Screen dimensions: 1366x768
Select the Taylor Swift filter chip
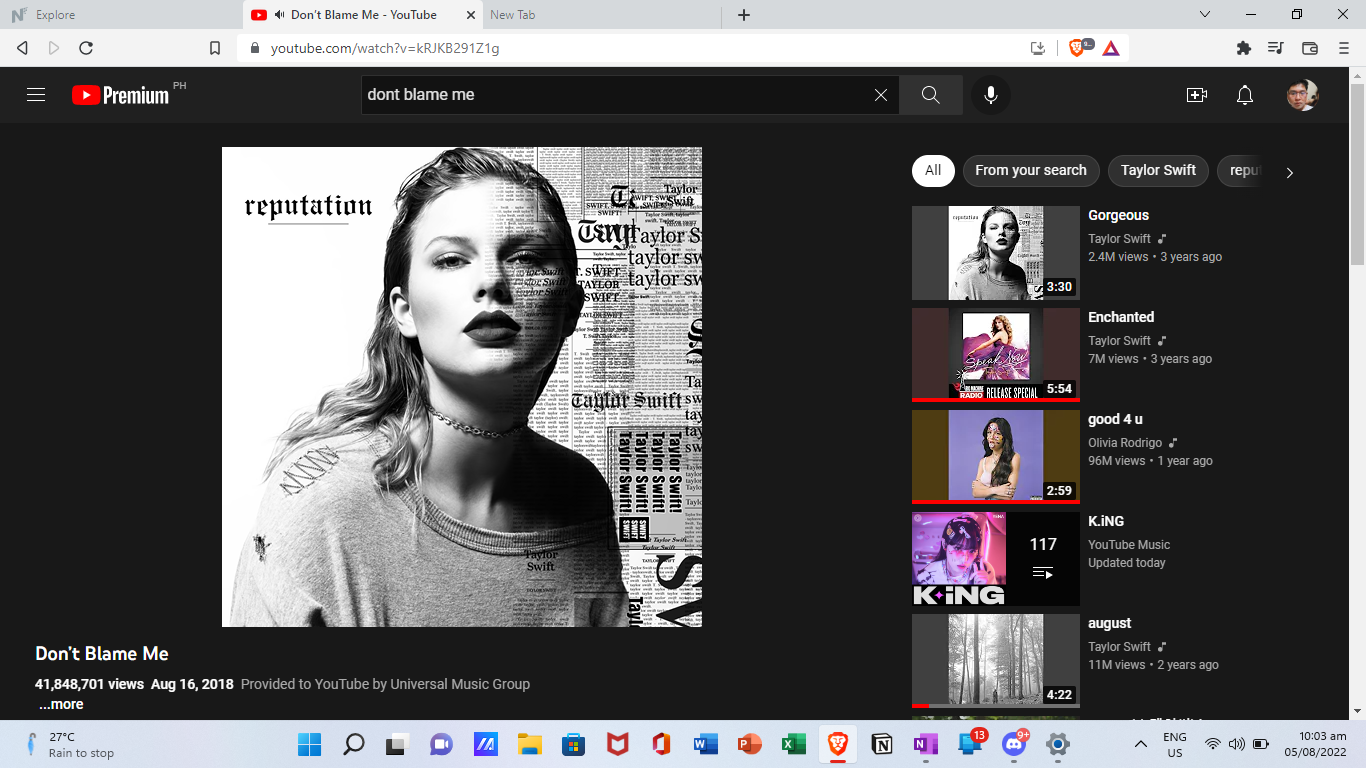1158,170
